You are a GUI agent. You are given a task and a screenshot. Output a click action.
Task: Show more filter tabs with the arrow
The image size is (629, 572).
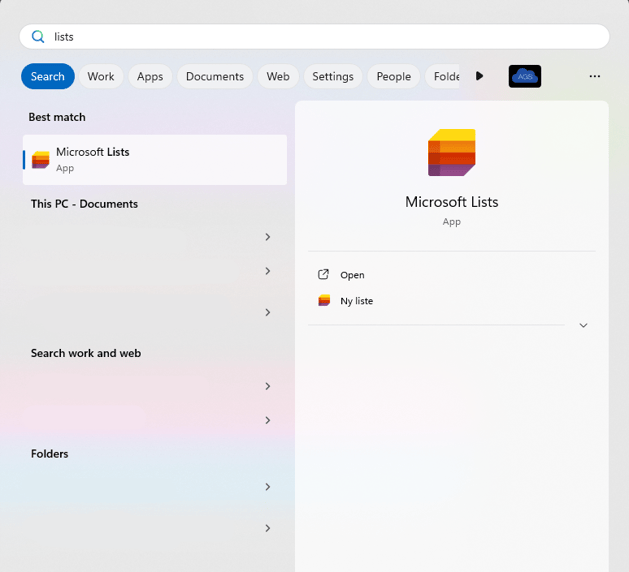click(x=479, y=76)
